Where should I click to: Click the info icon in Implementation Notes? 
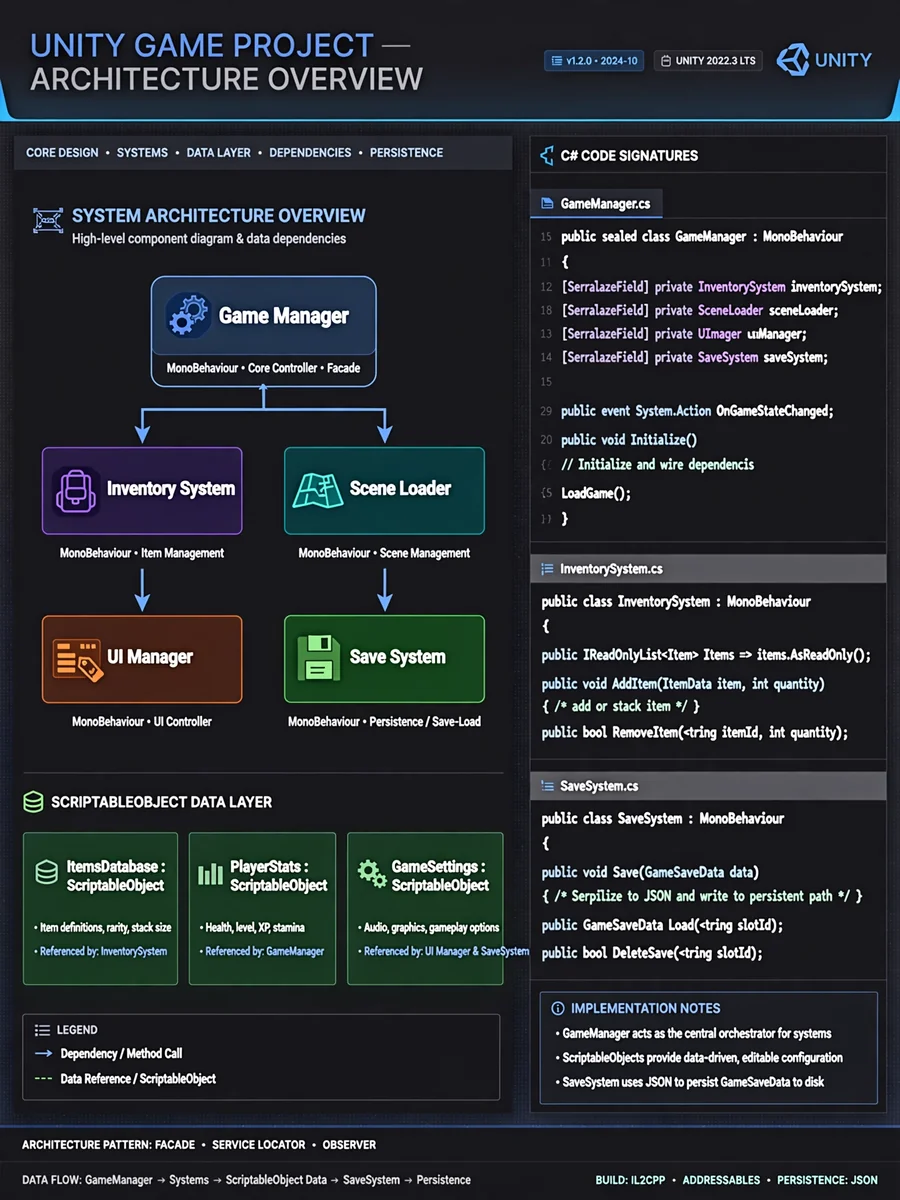click(557, 1008)
